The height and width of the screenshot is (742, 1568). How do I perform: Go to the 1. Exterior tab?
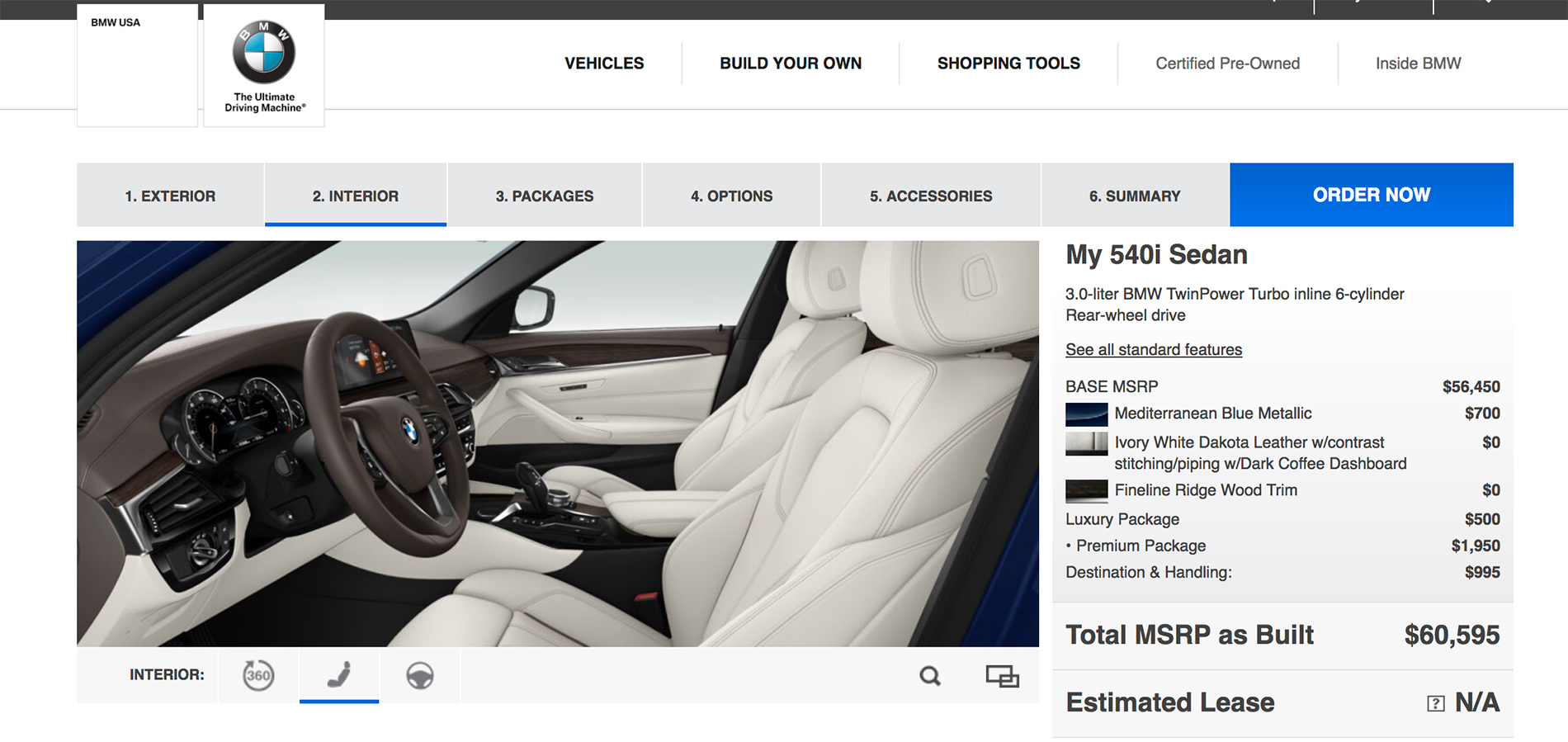point(170,196)
